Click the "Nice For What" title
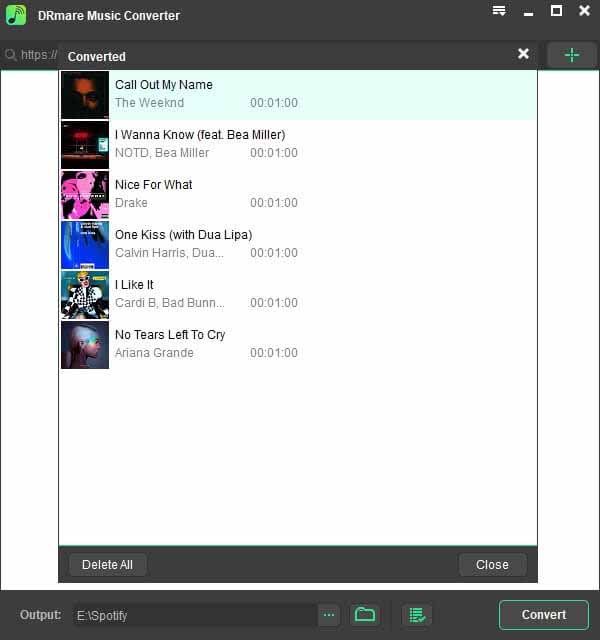This screenshot has height=640, width=600. (153, 185)
